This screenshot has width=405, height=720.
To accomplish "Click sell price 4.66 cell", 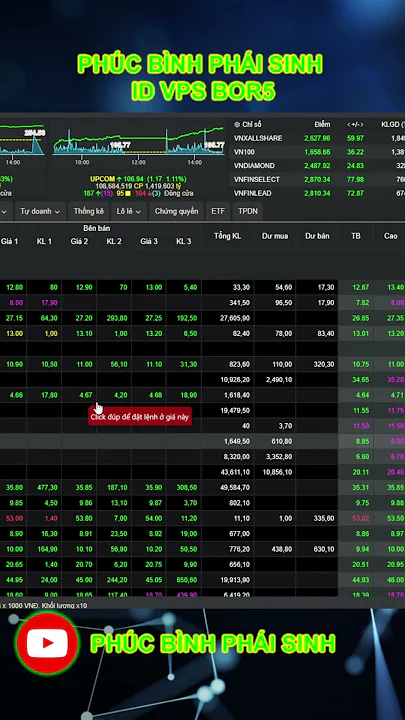I will click(x=13, y=395).
